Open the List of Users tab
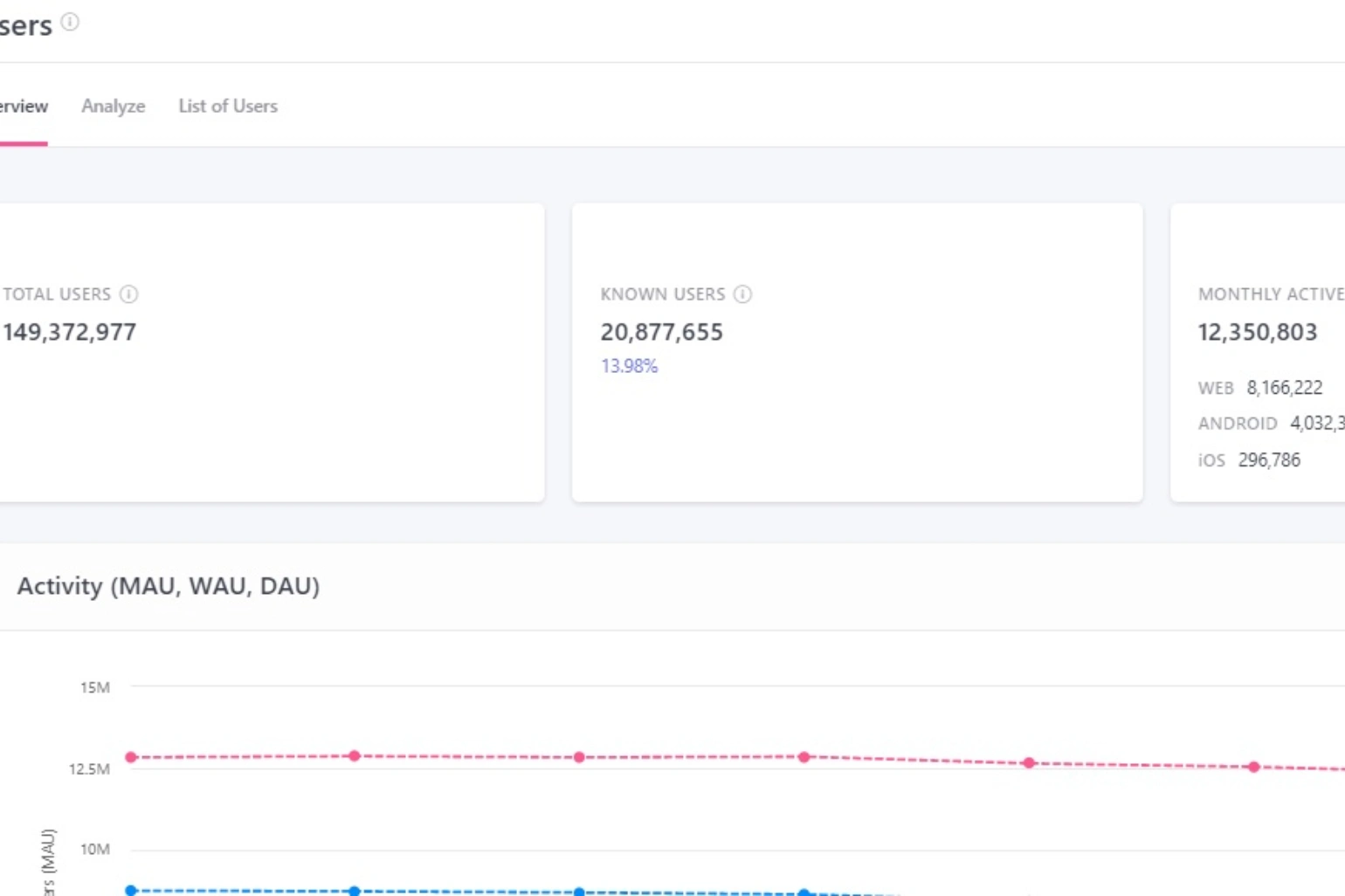Image resolution: width=1345 pixels, height=896 pixels. click(228, 107)
